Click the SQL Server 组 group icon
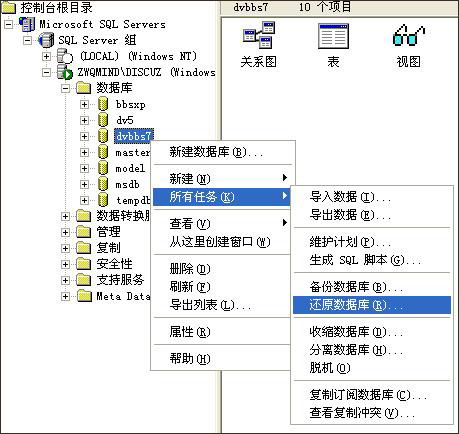The height and width of the screenshot is (434, 459). 46,40
